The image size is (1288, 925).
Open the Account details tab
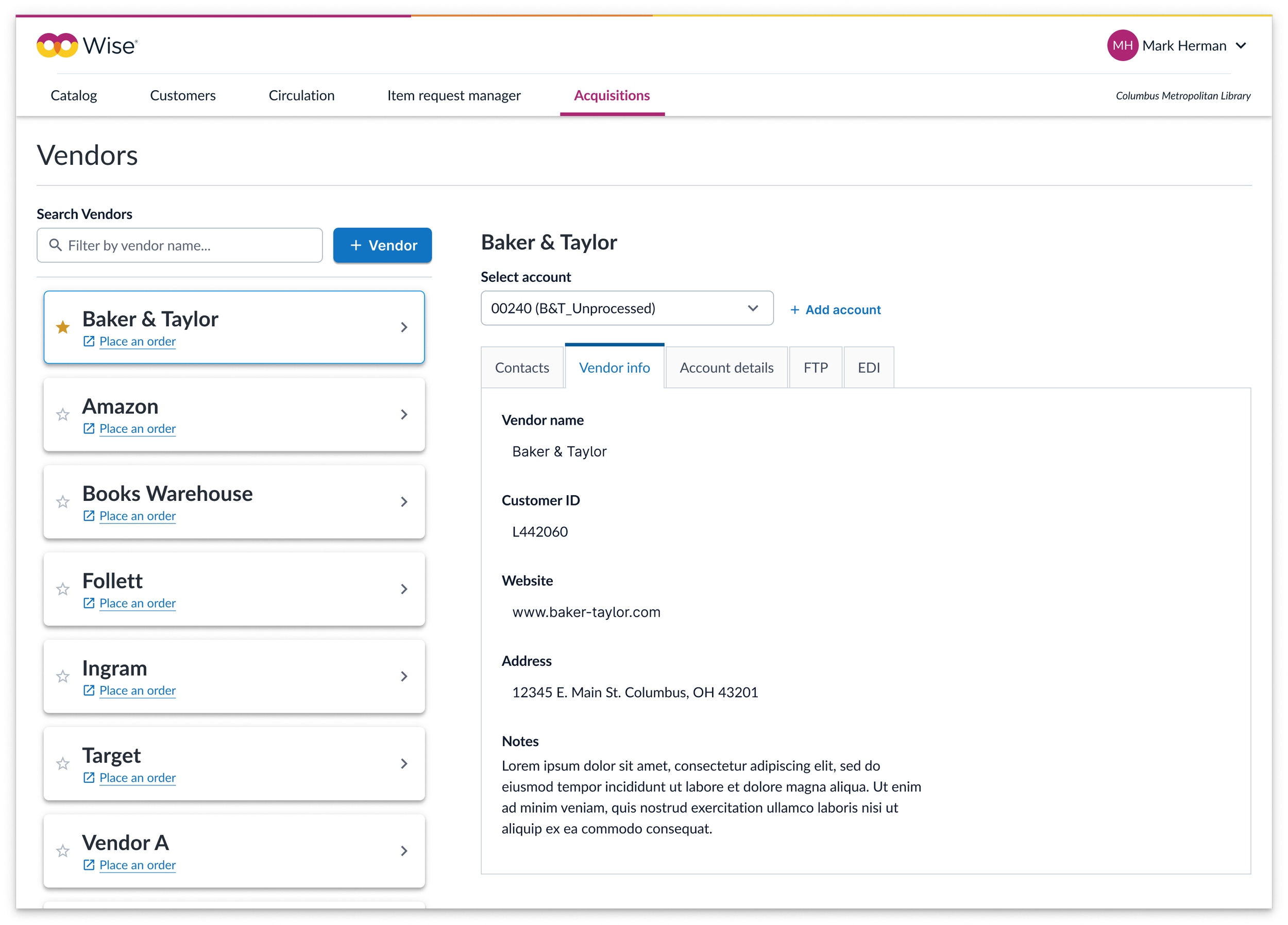click(726, 367)
